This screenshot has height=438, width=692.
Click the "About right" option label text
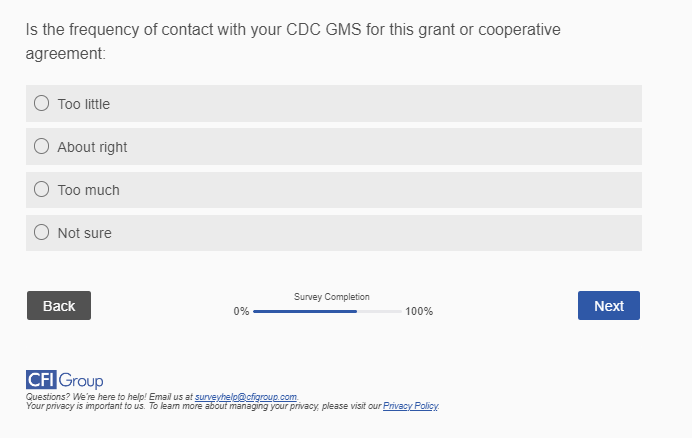click(92, 147)
